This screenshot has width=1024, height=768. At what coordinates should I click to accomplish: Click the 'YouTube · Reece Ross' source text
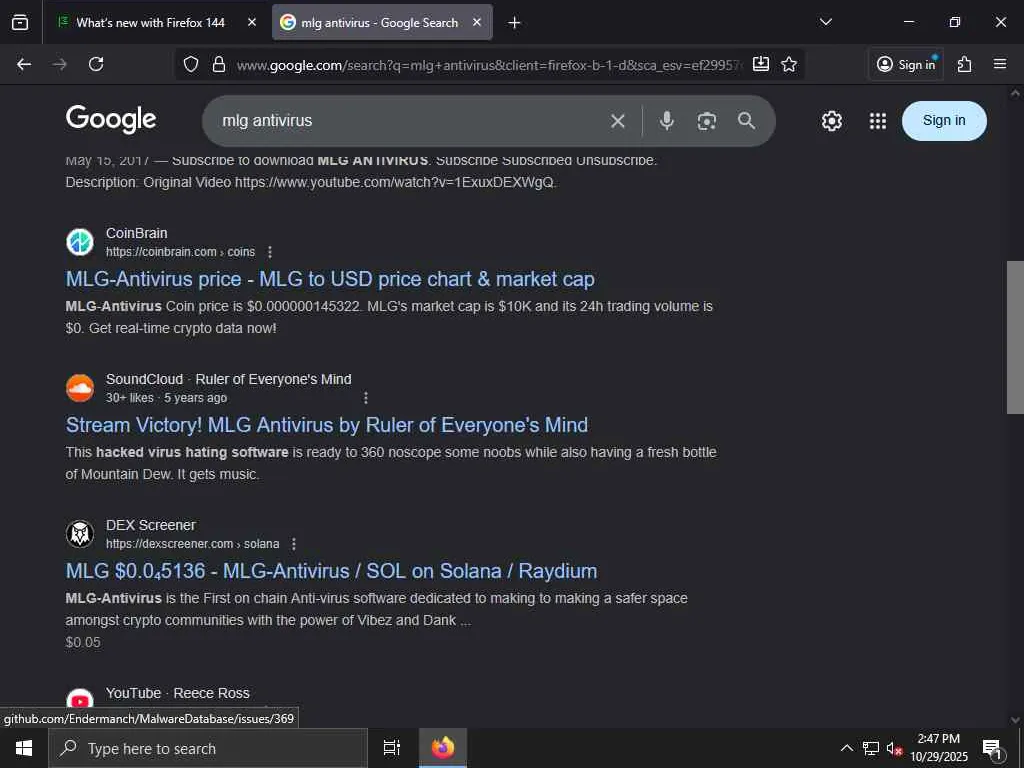(x=178, y=694)
